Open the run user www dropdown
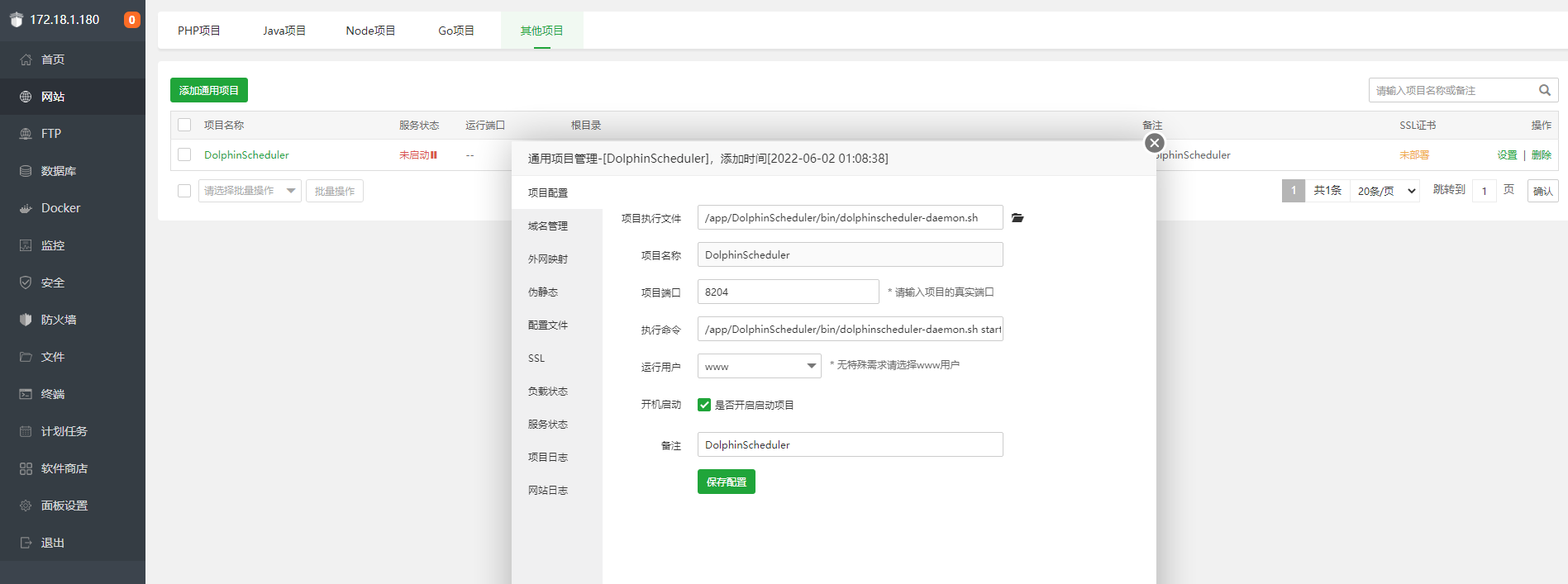 pyautogui.click(x=760, y=366)
